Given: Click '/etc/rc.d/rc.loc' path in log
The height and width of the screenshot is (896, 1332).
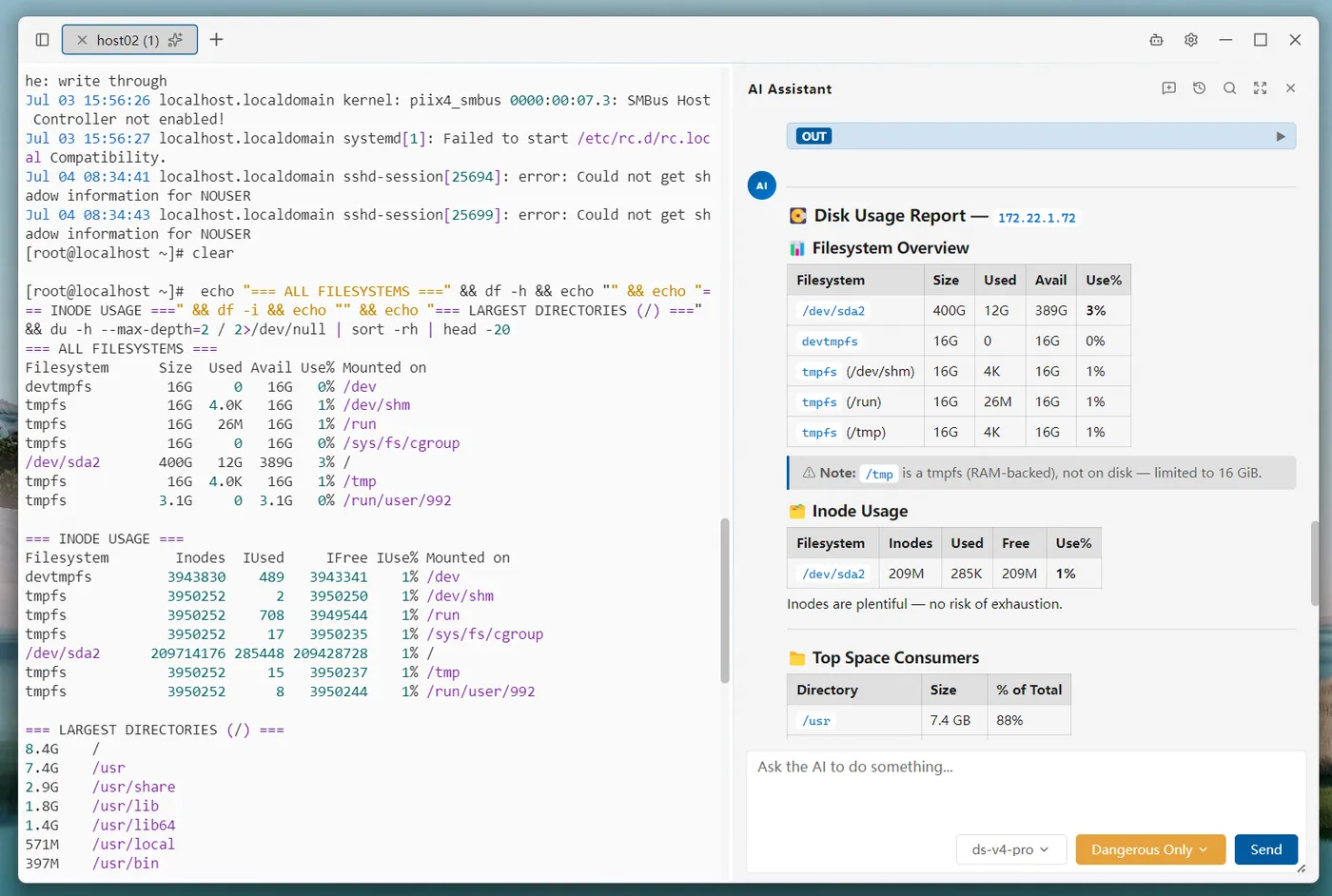Looking at the screenshot, I should [644, 139].
